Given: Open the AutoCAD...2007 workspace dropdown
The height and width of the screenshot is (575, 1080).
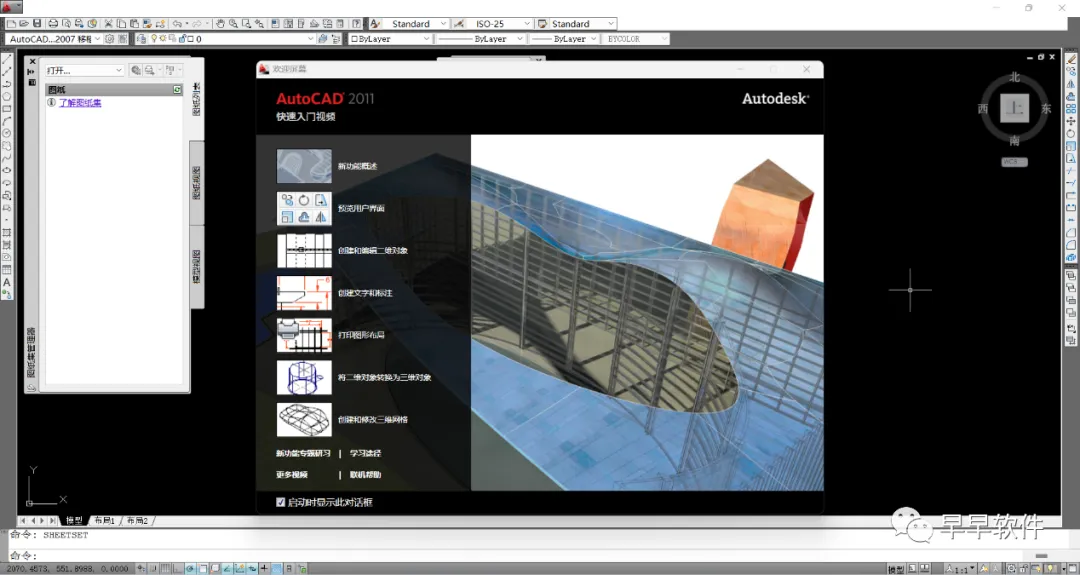Looking at the screenshot, I should pos(97,39).
